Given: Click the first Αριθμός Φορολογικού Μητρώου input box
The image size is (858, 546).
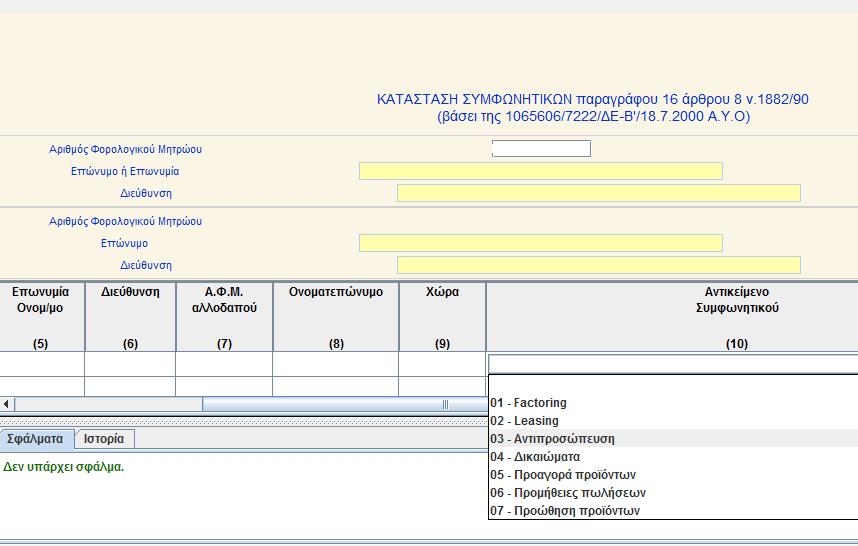Looking at the screenshot, I should click(x=541, y=149).
